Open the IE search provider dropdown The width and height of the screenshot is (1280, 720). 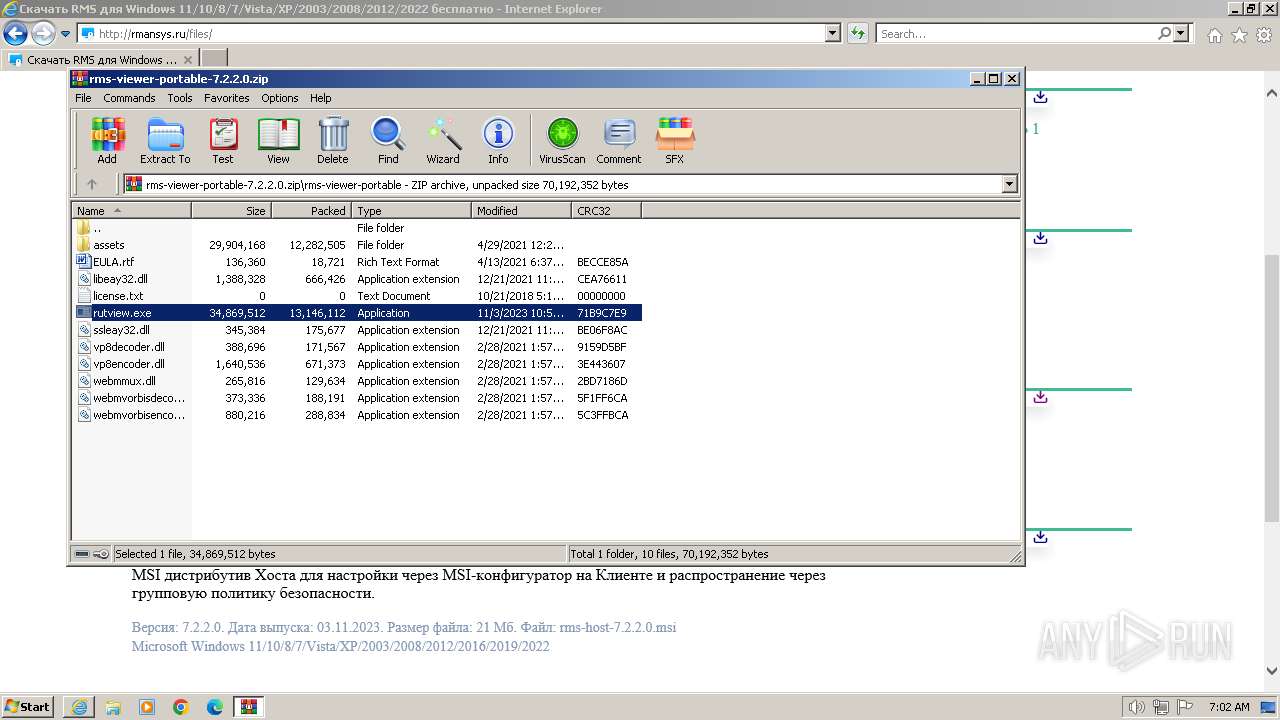(1181, 34)
